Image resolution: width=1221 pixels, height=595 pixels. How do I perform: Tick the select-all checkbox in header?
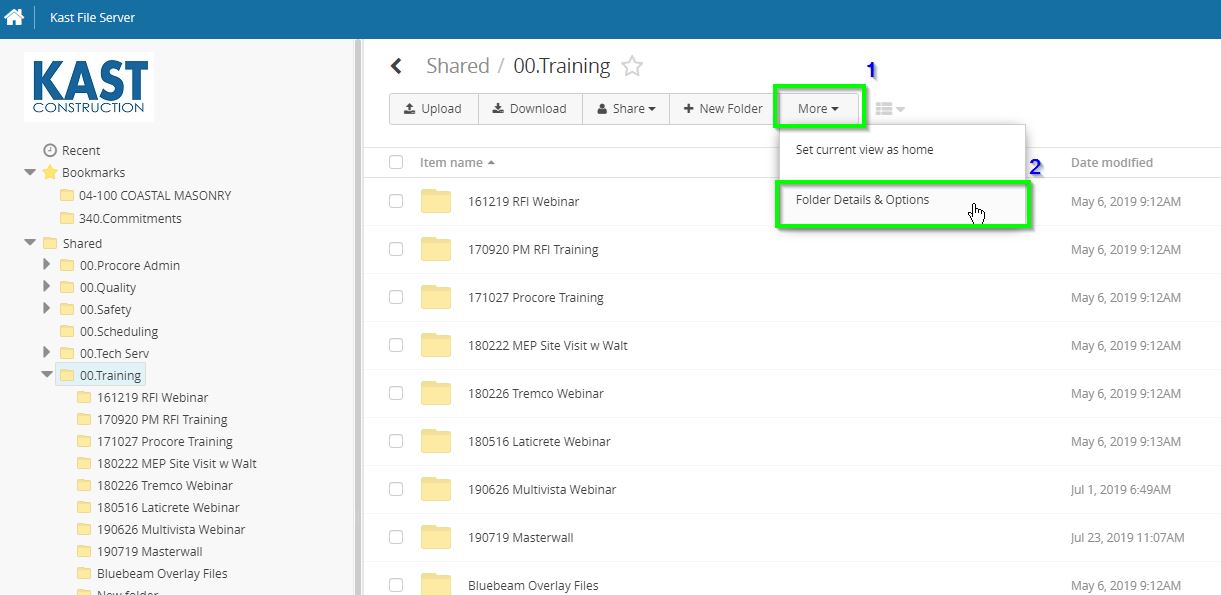396,162
